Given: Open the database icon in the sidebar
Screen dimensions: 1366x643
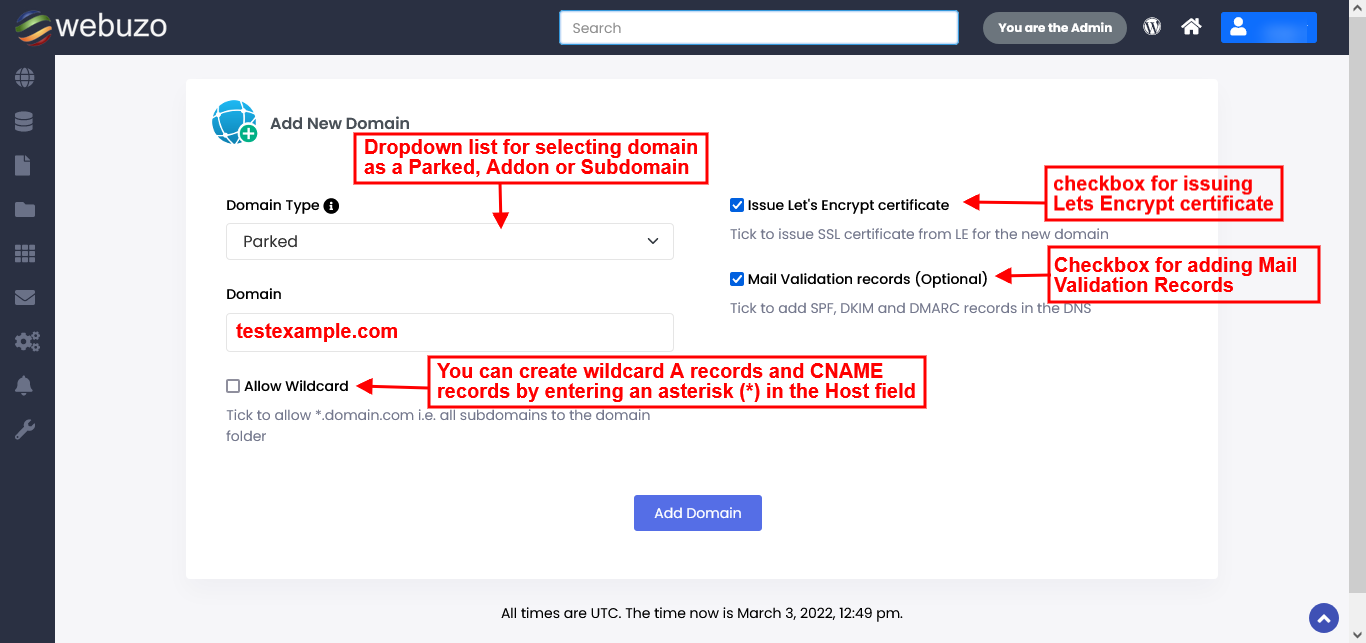Looking at the screenshot, I should click(x=24, y=121).
